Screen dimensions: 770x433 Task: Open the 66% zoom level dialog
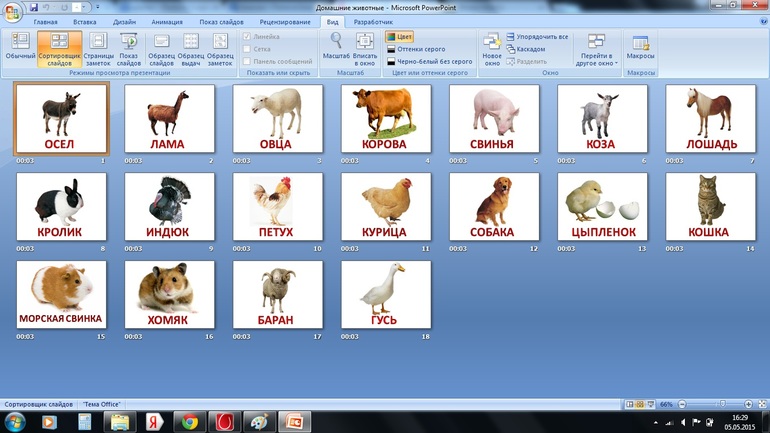pos(666,405)
